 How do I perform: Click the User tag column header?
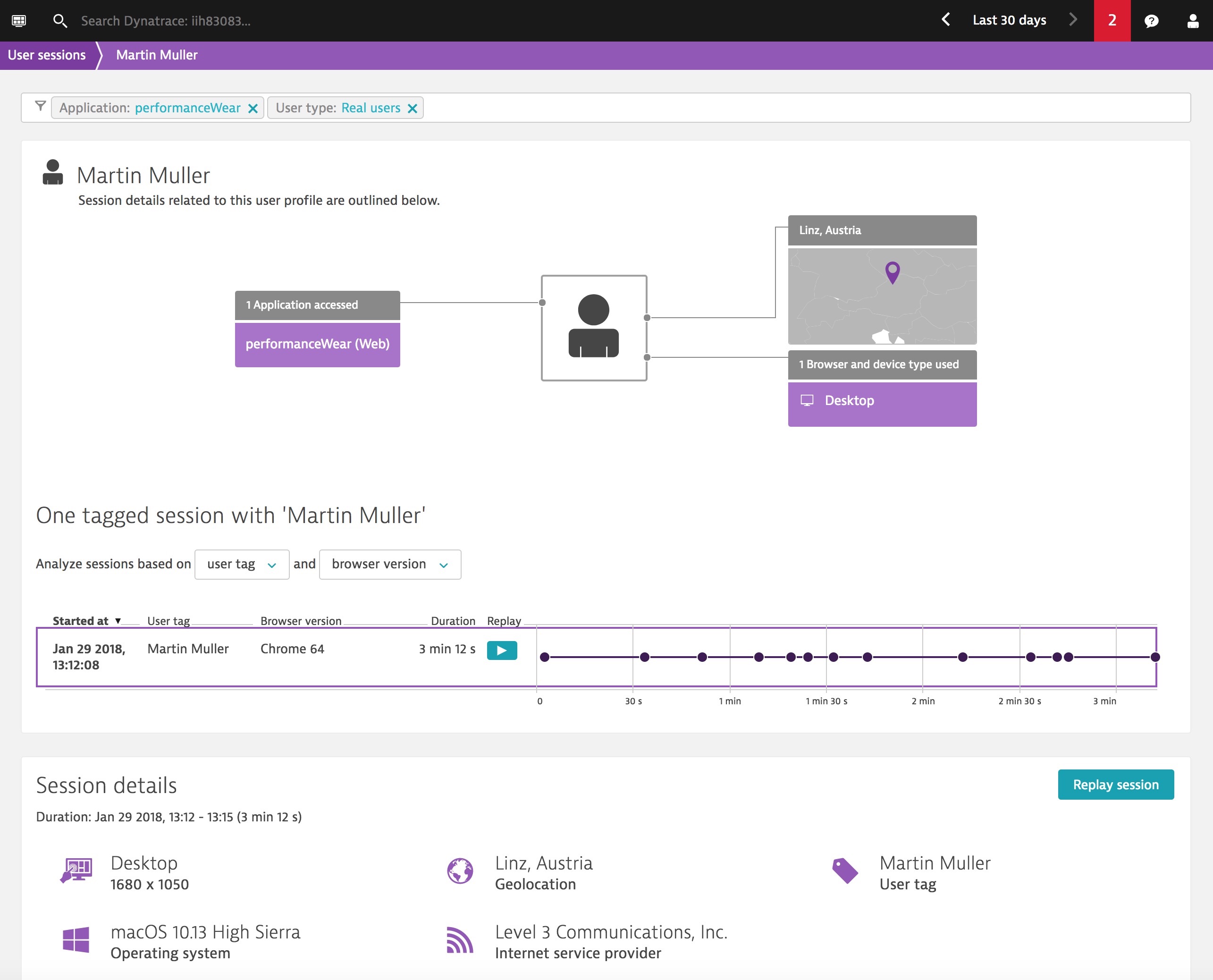tap(168, 621)
